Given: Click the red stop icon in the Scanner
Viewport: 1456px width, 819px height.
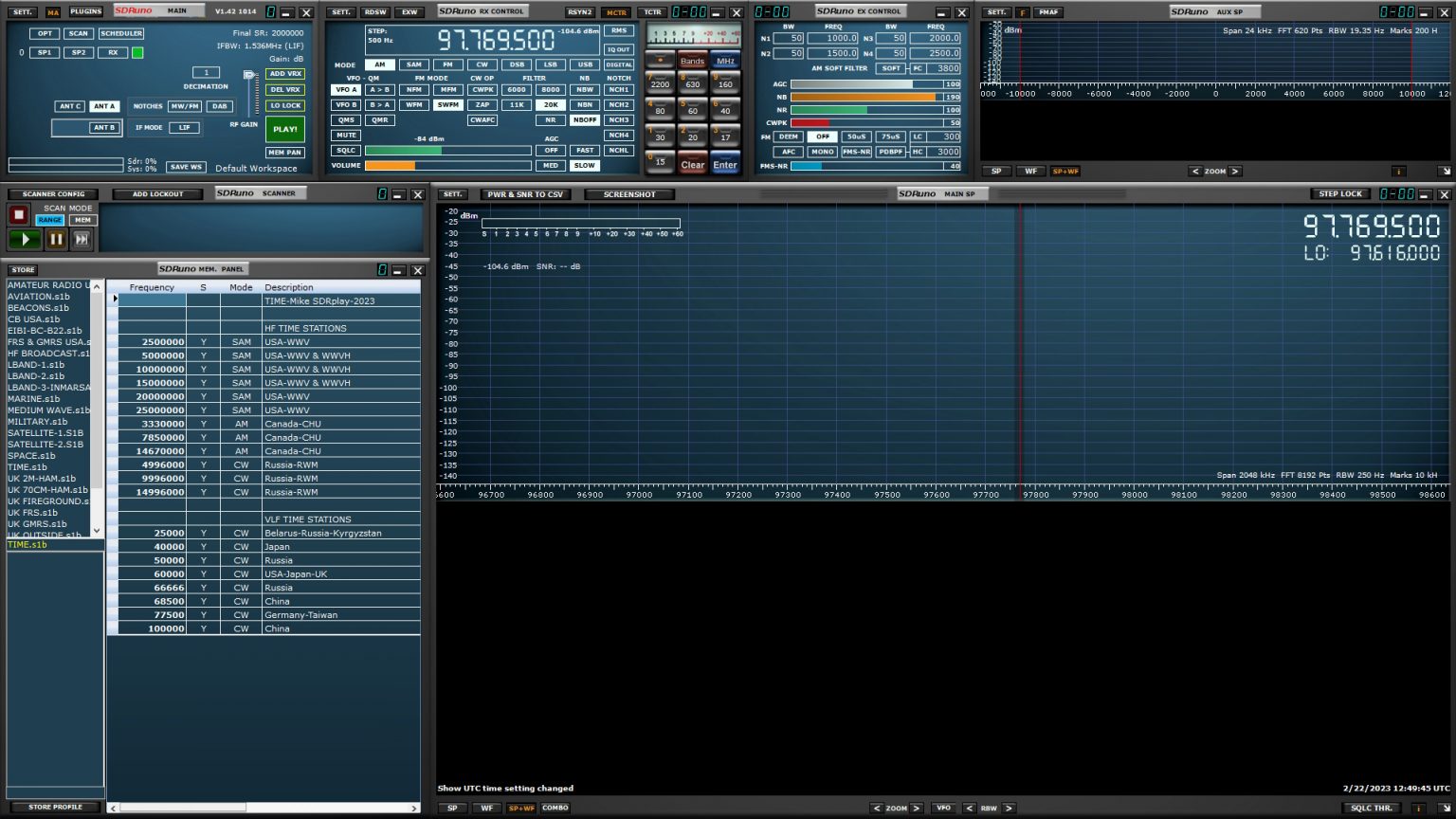Looking at the screenshot, I should tap(18, 214).
